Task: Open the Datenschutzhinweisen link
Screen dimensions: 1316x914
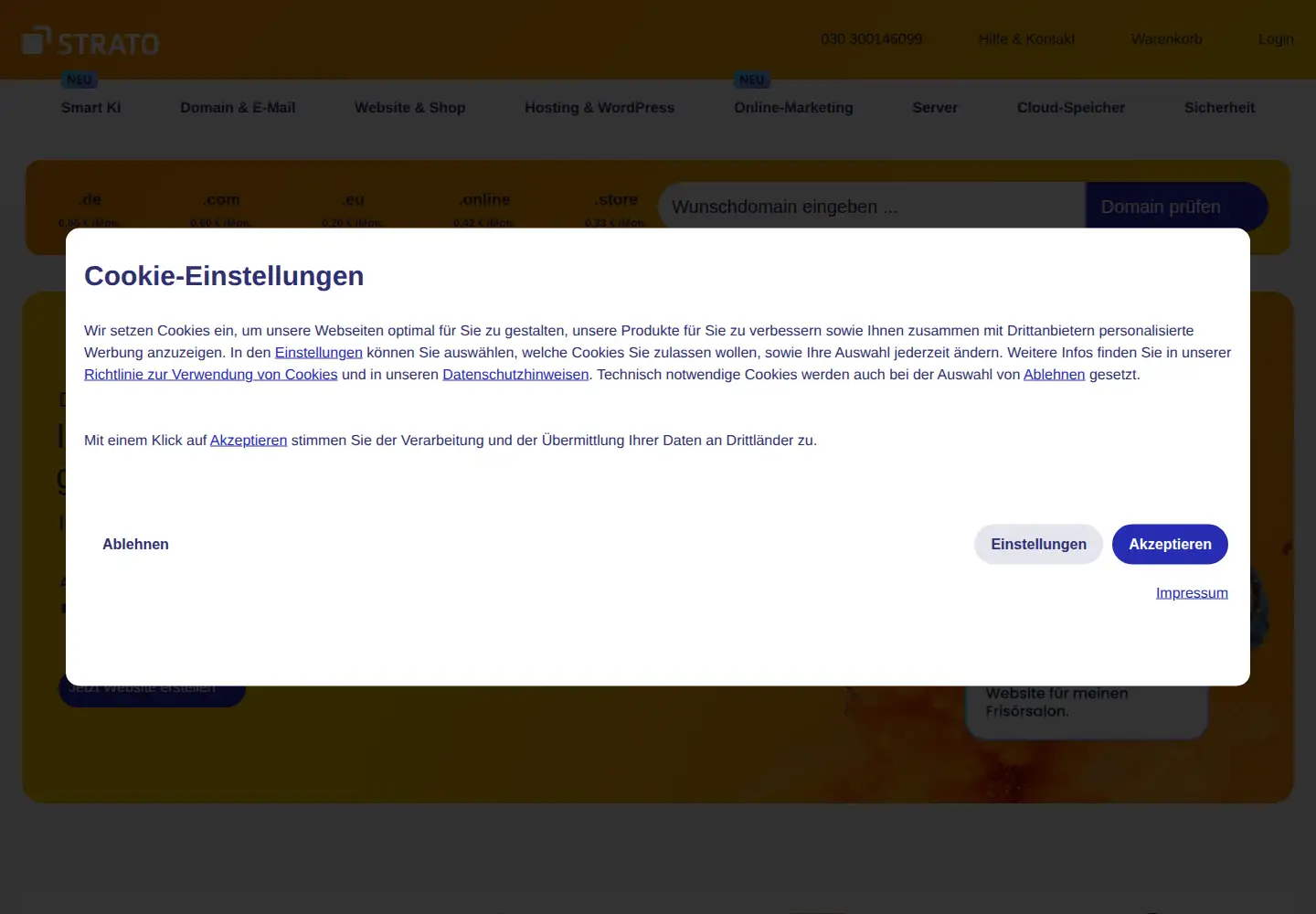Action: [515, 374]
